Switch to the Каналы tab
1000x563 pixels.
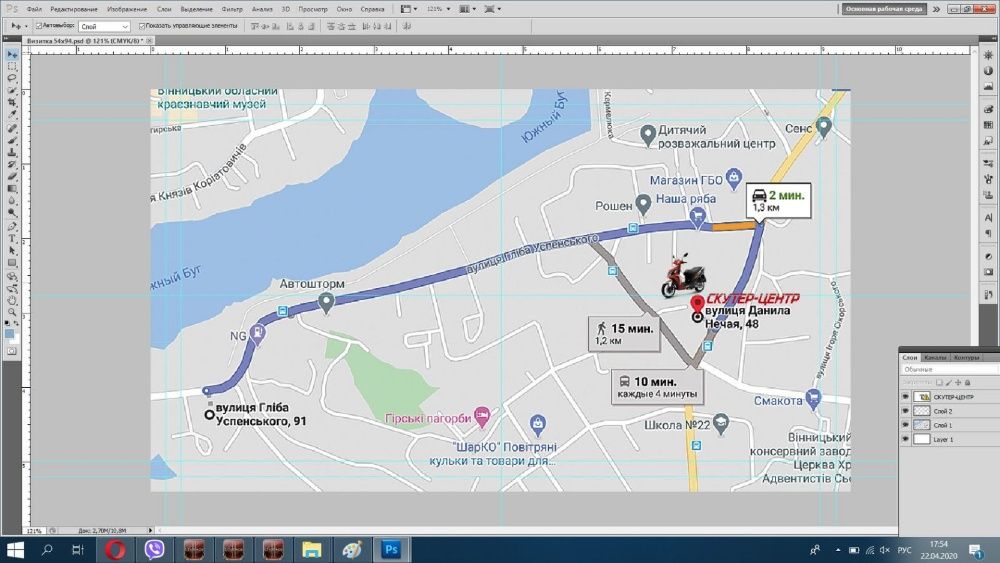tap(936, 358)
